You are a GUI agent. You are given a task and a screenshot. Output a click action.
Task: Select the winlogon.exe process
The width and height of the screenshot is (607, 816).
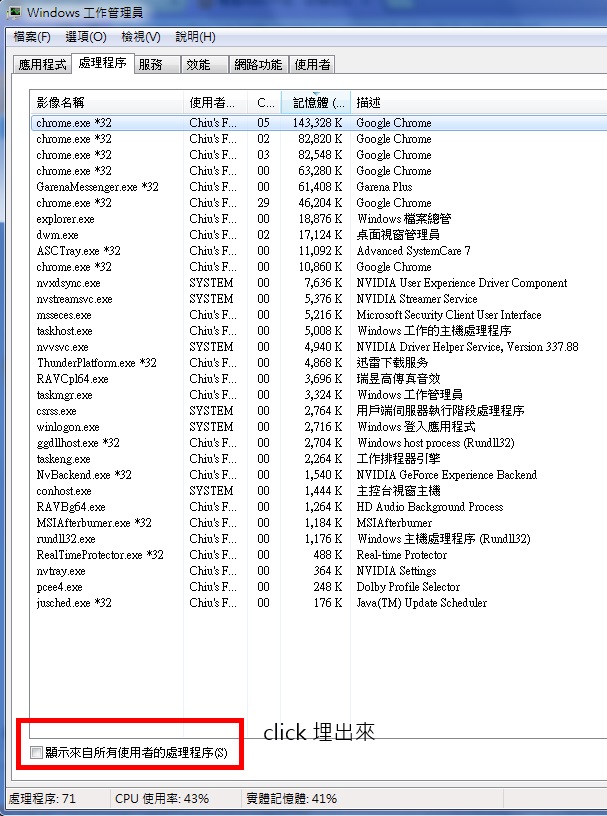(x=318, y=427)
